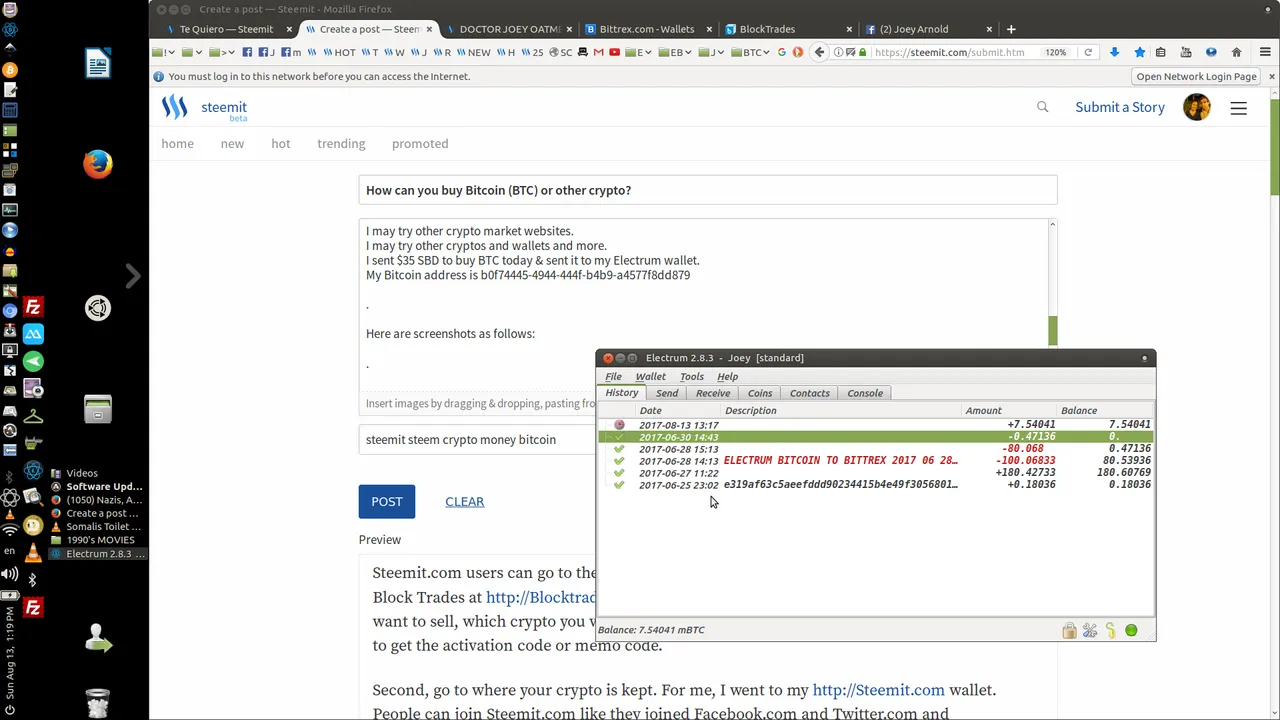Open the Firefox desktop icon

[98, 164]
